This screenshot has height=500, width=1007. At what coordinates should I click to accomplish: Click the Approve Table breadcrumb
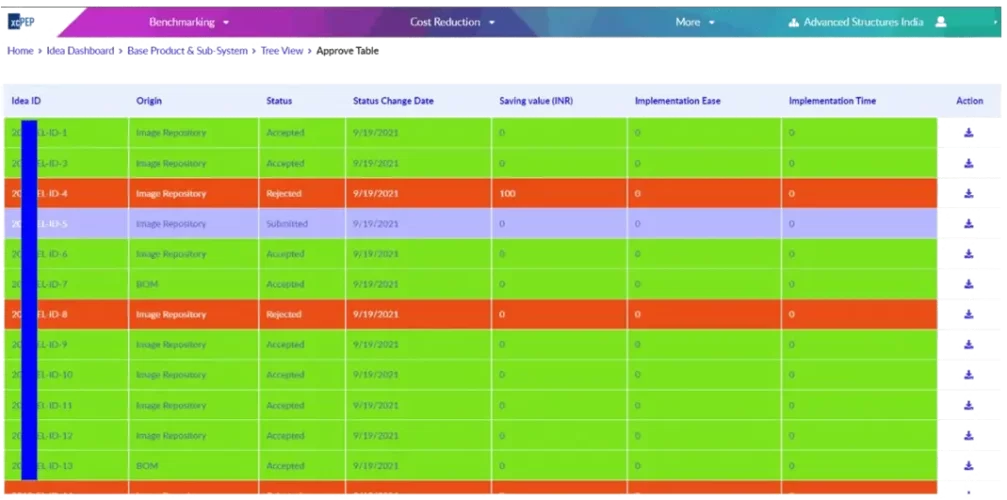point(347,51)
